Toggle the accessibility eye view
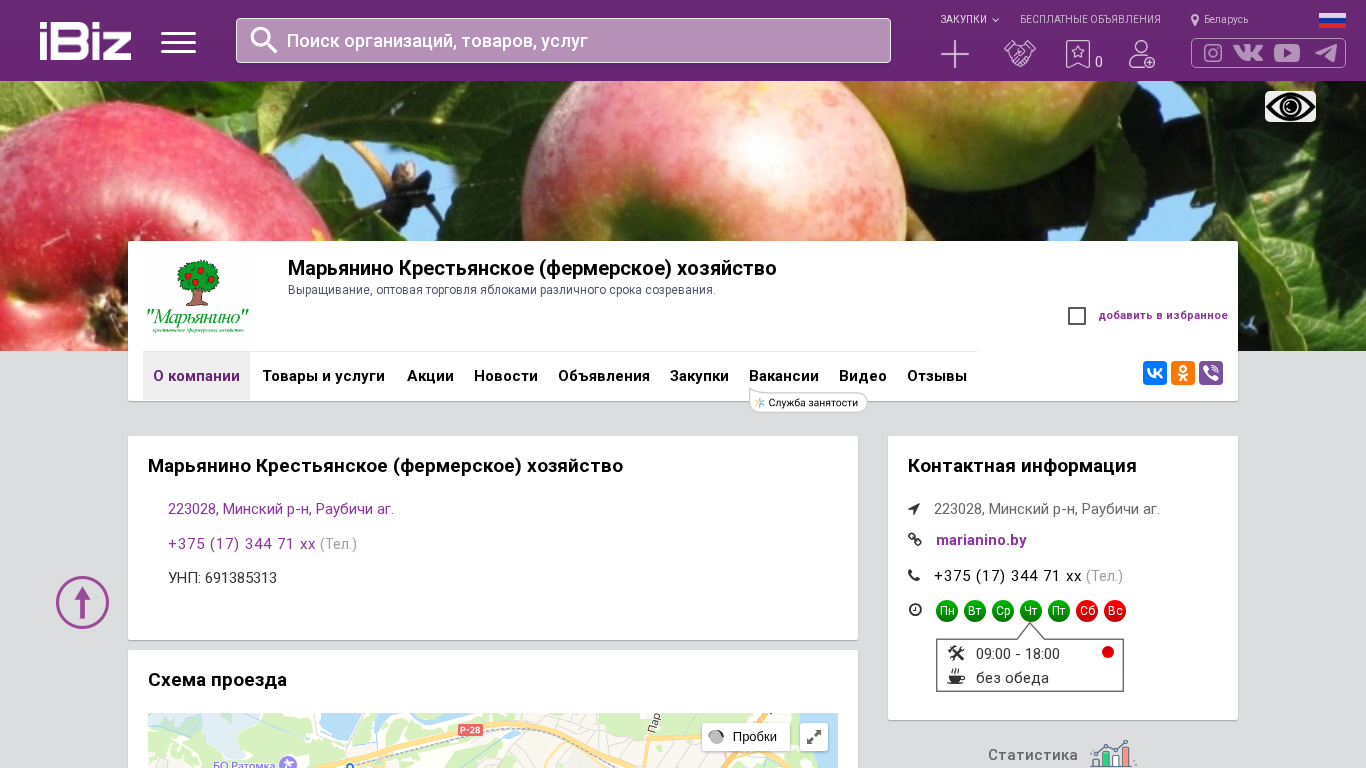Screen dimensions: 1366x768 (x=1290, y=107)
